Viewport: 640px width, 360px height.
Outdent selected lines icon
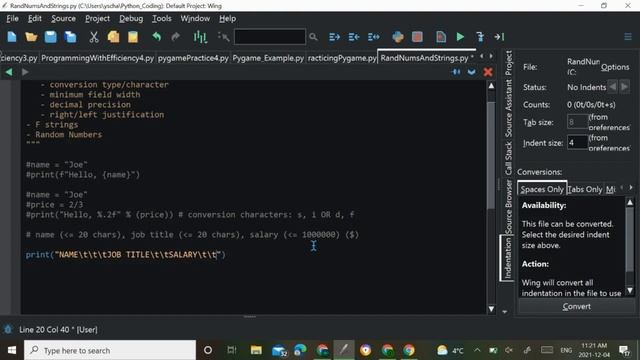(x=354, y=37)
